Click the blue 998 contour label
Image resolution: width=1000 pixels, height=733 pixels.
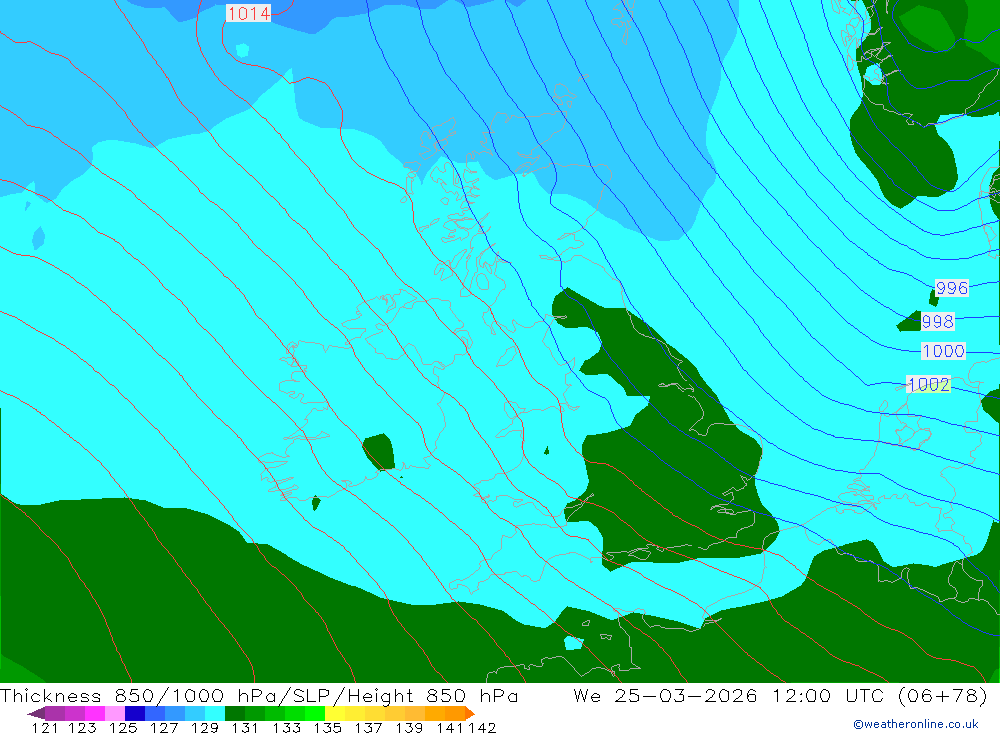tap(938, 321)
